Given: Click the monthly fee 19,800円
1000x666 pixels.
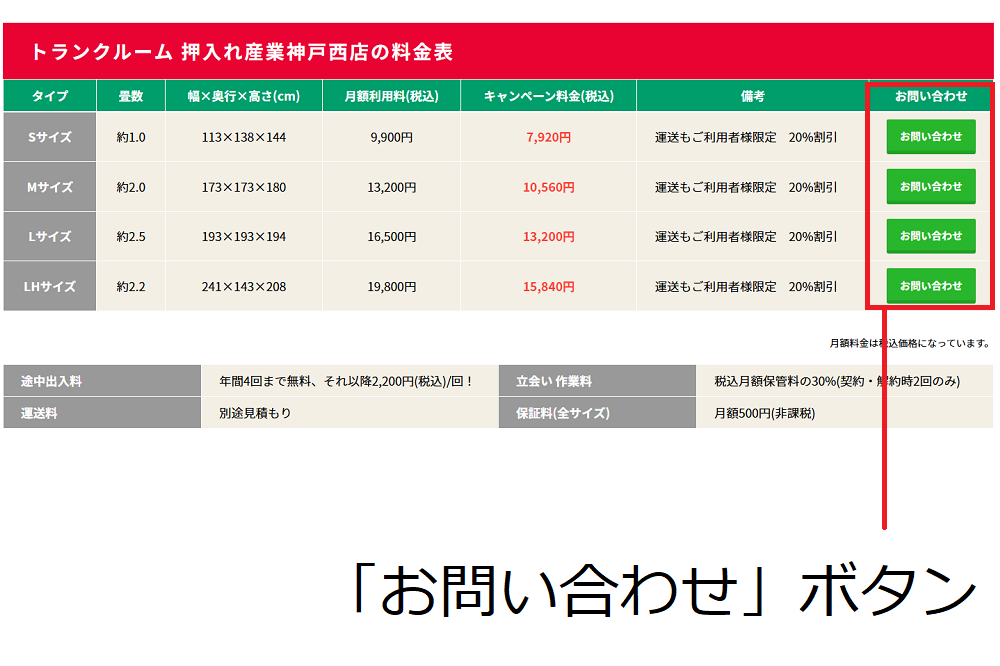Looking at the screenshot, I should pyautogui.click(x=392, y=287).
